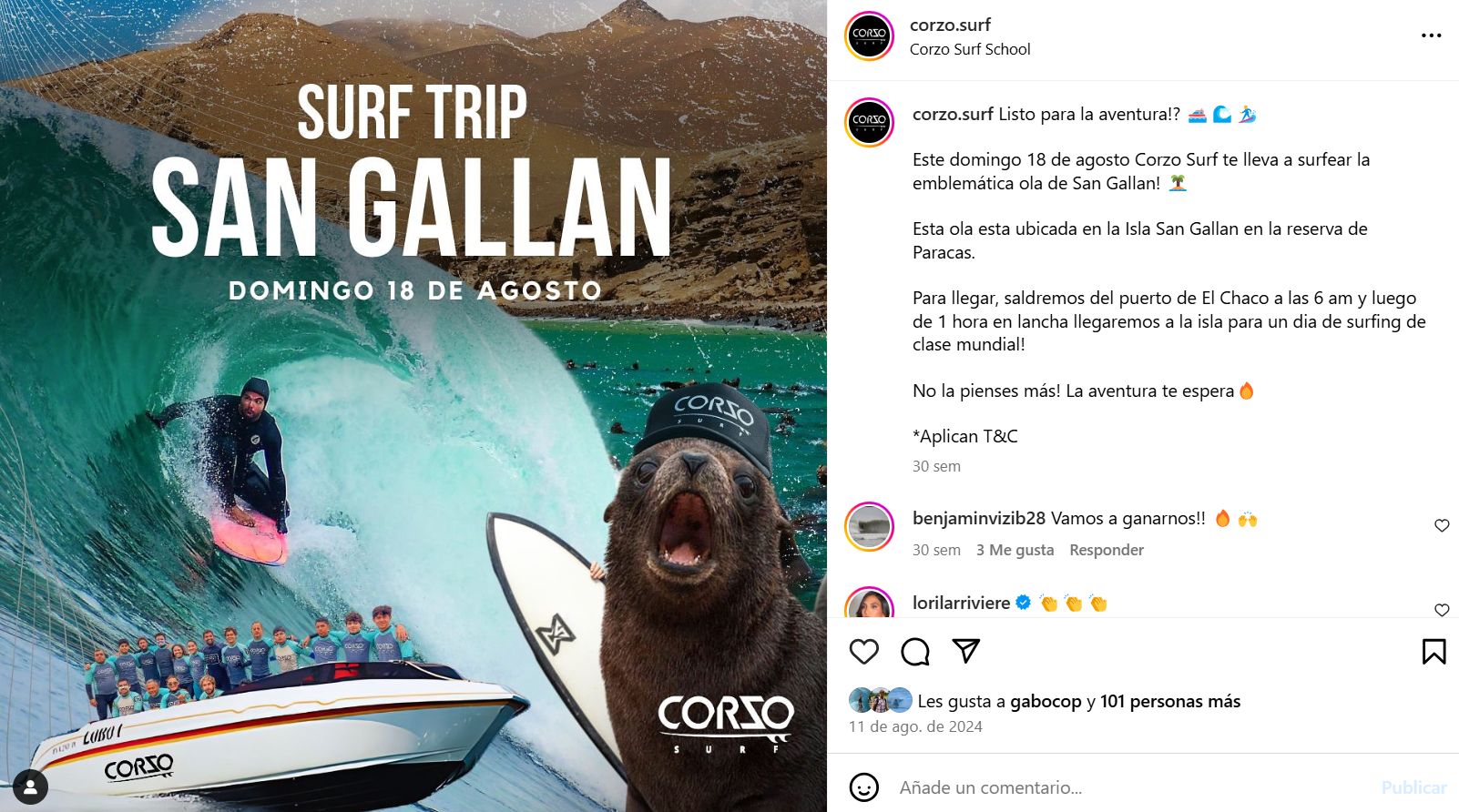
Task: Open corzo.surf avatar beside caption
Action: point(870,122)
